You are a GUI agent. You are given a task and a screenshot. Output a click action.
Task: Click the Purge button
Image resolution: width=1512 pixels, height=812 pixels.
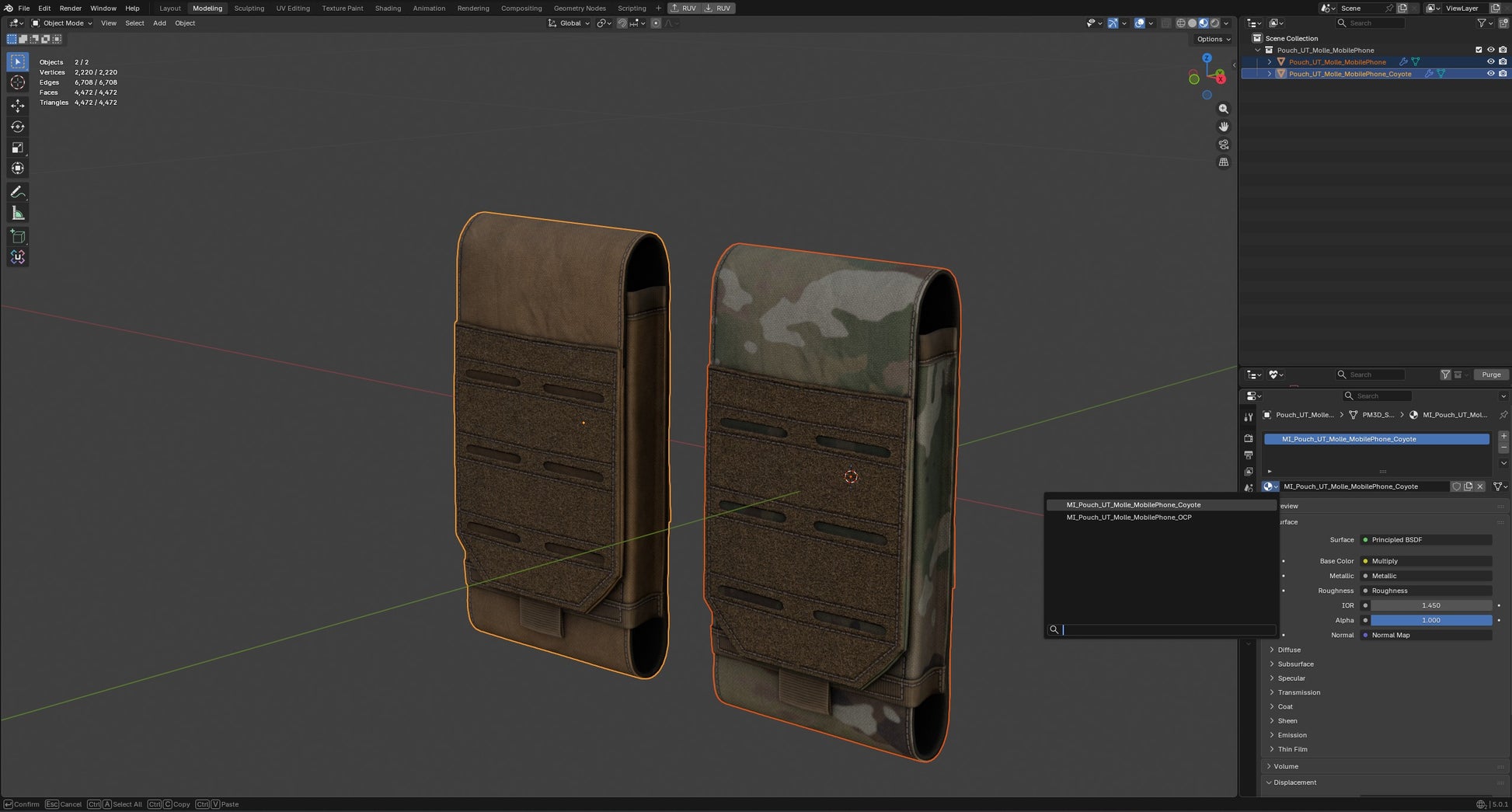coord(1491,375)
